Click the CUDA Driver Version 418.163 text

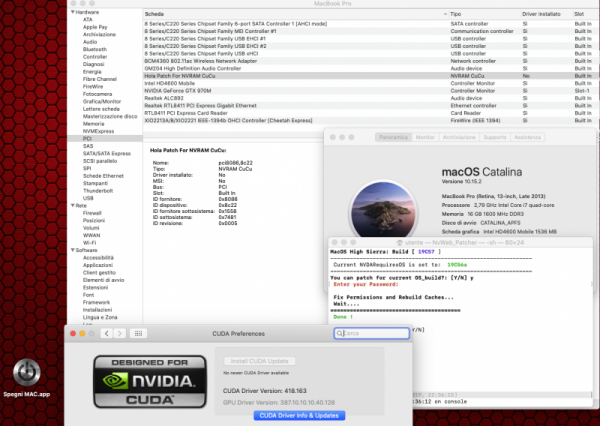(x=264, y=391)
